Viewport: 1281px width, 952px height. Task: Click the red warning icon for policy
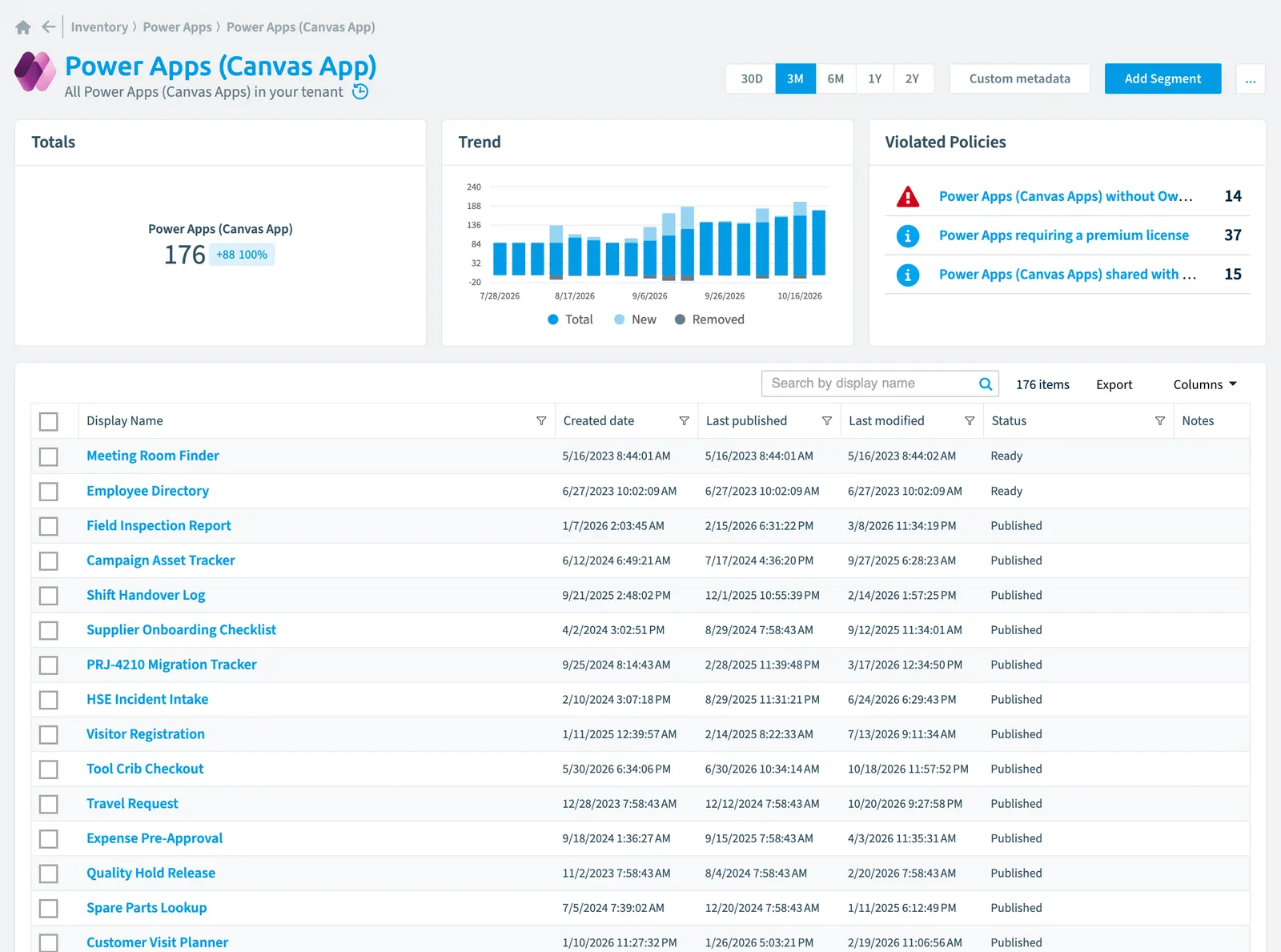tap(908, 196)
